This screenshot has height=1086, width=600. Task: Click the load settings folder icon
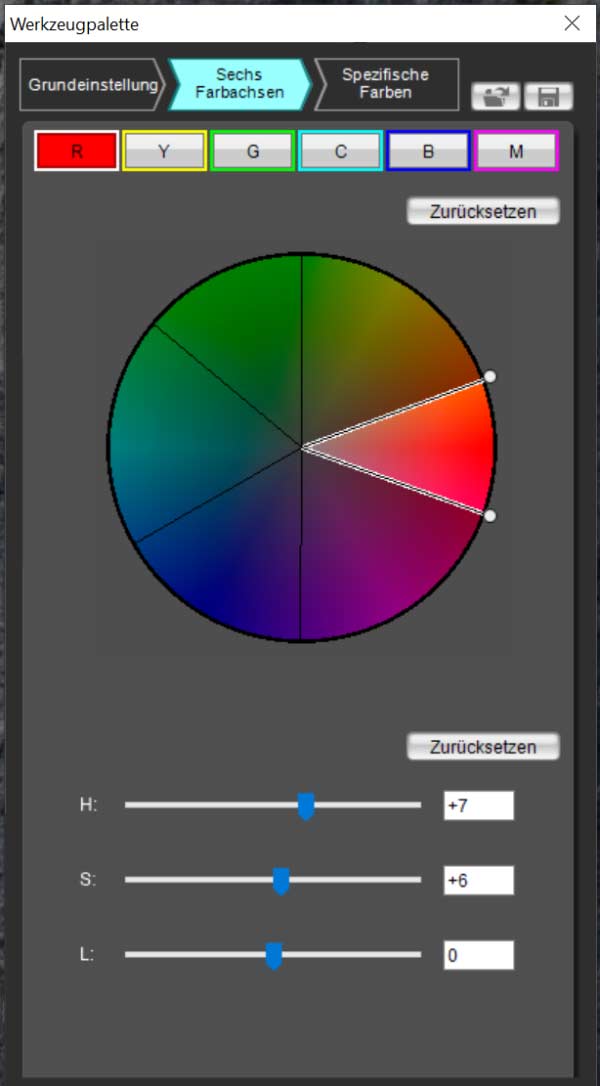pos(496,96)
